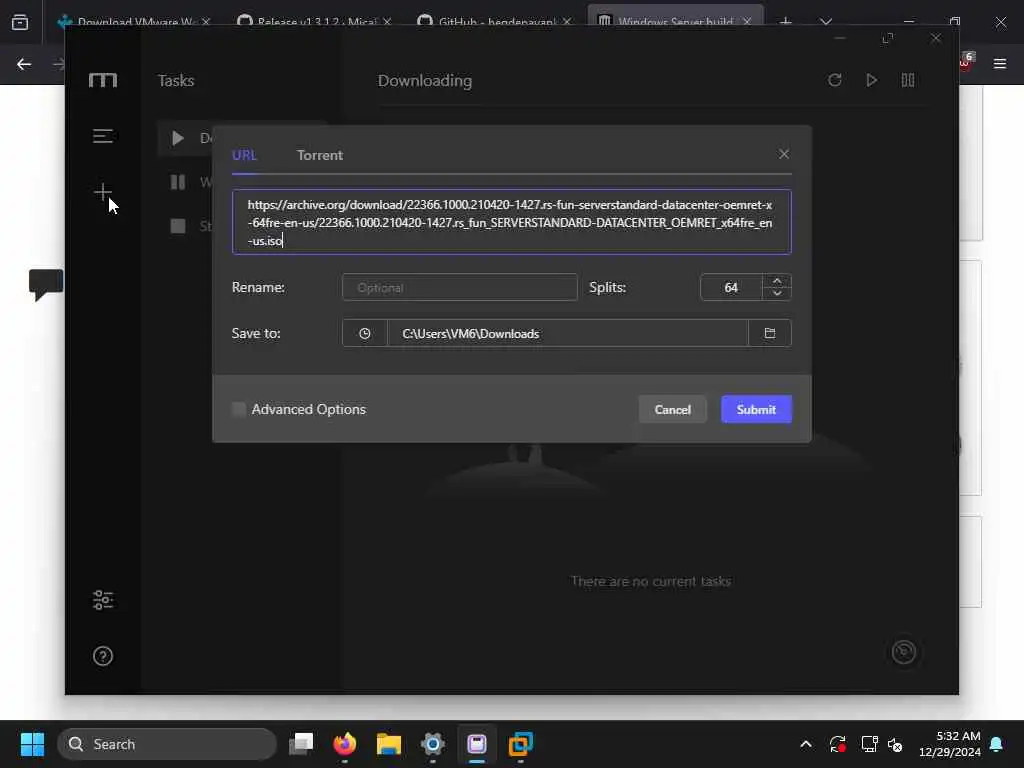Image resolution: width=1024 pixels, height=768 pixels.
Task: Open VMware Workstation from the taskbar
Action: pyautogui.click(x=520, y=744)
